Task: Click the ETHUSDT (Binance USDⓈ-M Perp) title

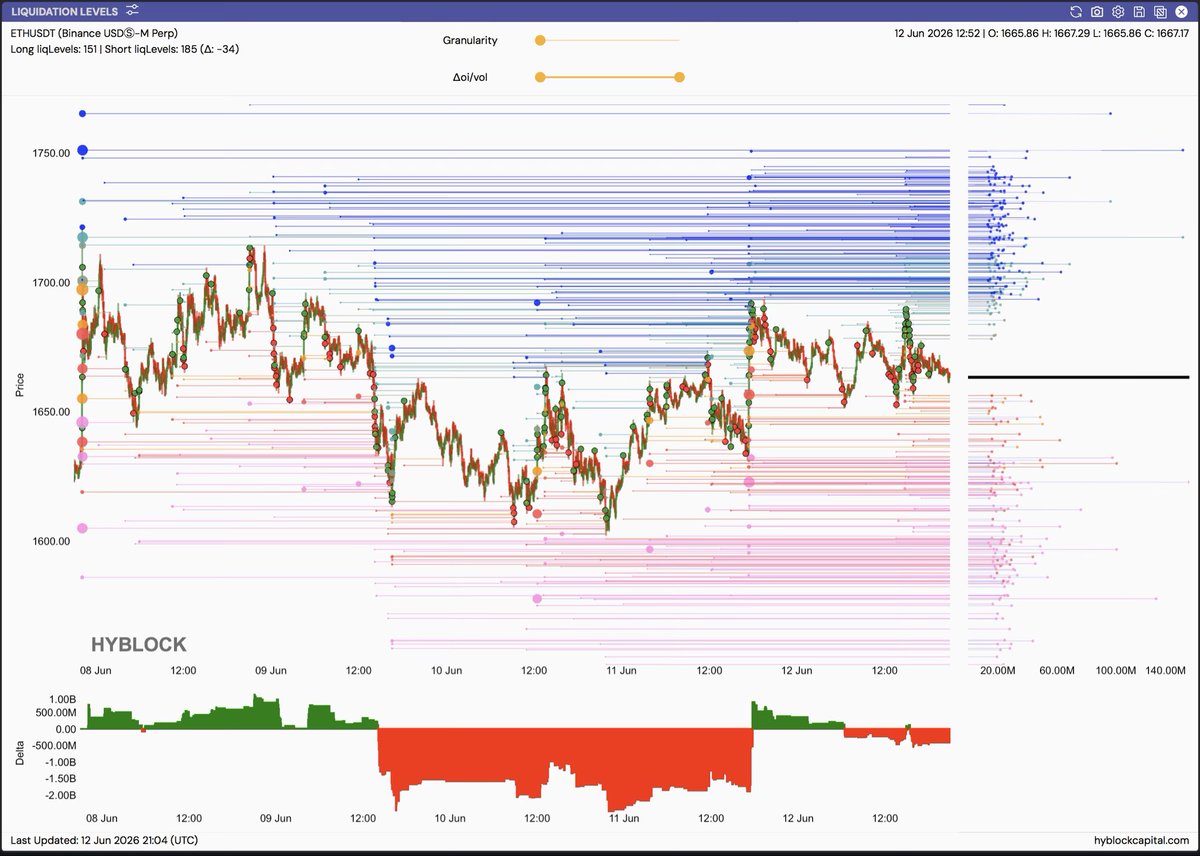Action: tap(94, 33)
